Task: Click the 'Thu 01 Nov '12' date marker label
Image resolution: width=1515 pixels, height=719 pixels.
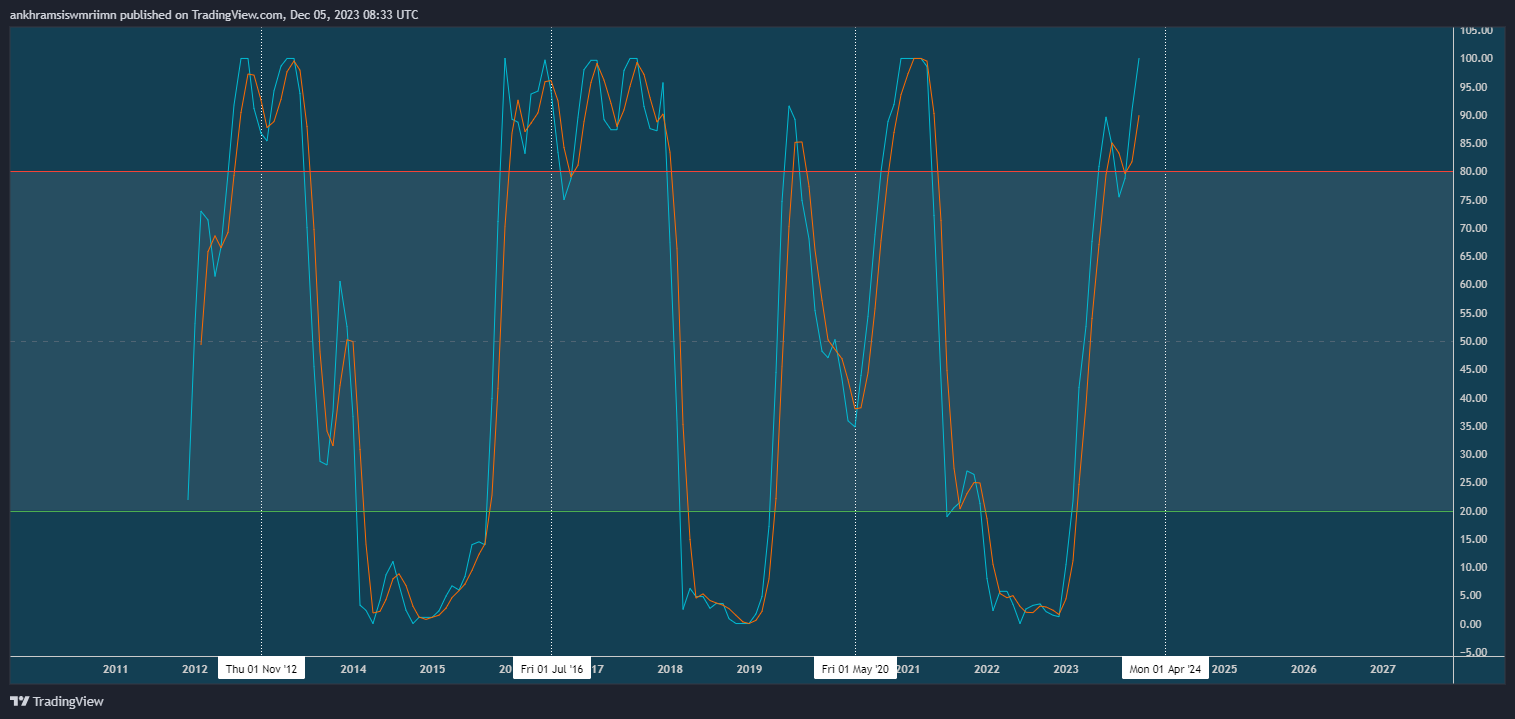Action: 261,669
